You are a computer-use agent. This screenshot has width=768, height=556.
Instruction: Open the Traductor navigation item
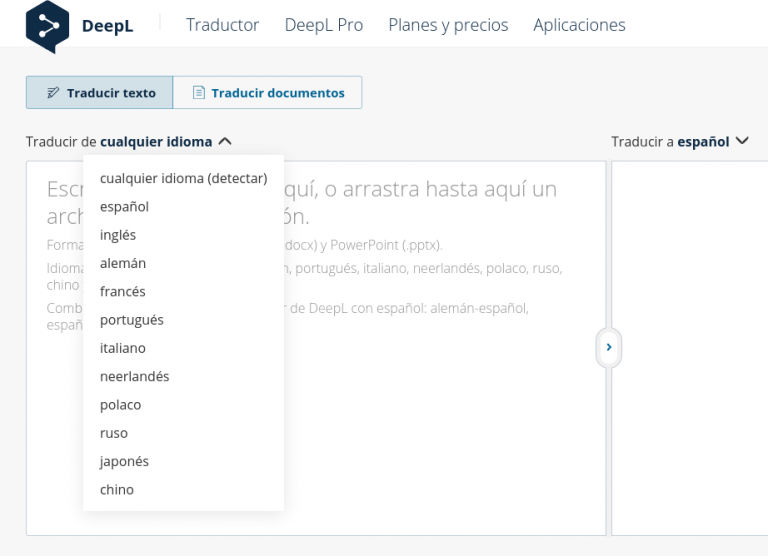(222, 25)
